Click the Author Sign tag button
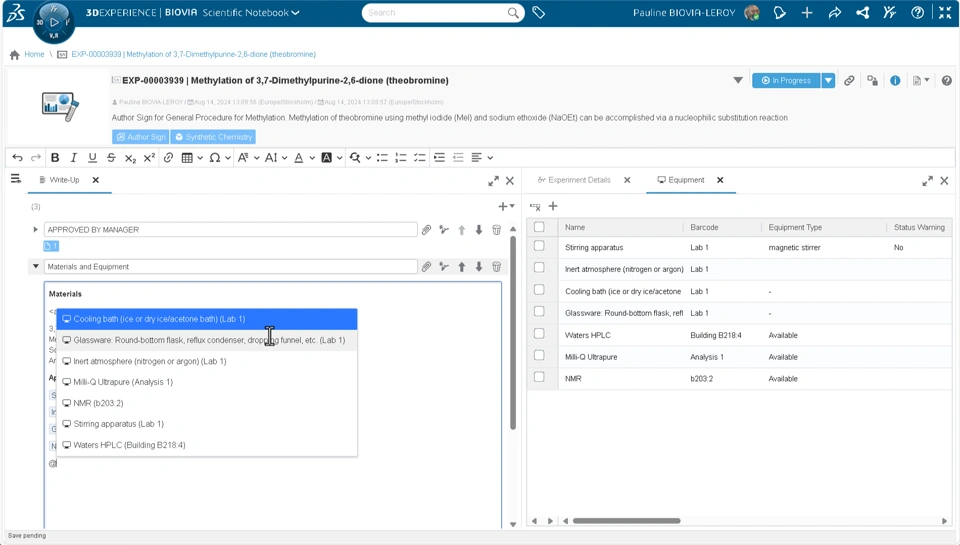 click(141, 137)
